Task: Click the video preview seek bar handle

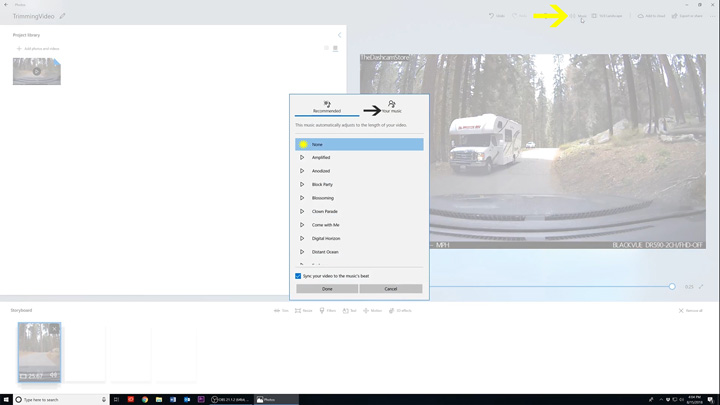Action: pyautogui.click(x=672, y=287)
